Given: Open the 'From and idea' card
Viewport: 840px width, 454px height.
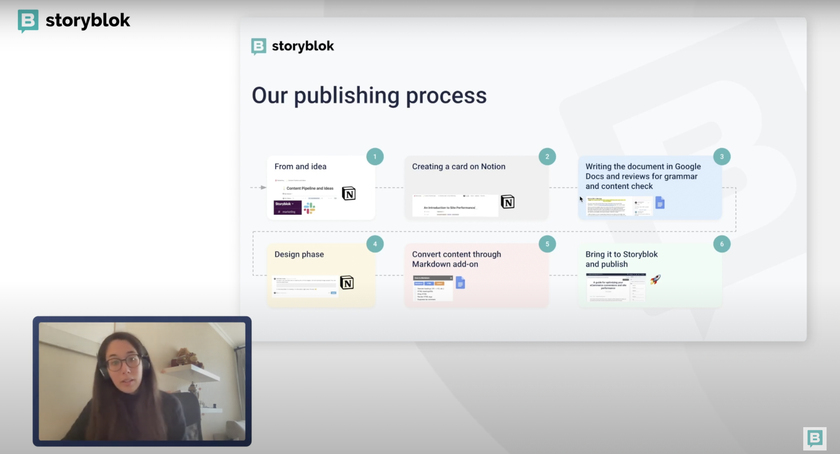Looking at the screenshot, I should point(321,188).
